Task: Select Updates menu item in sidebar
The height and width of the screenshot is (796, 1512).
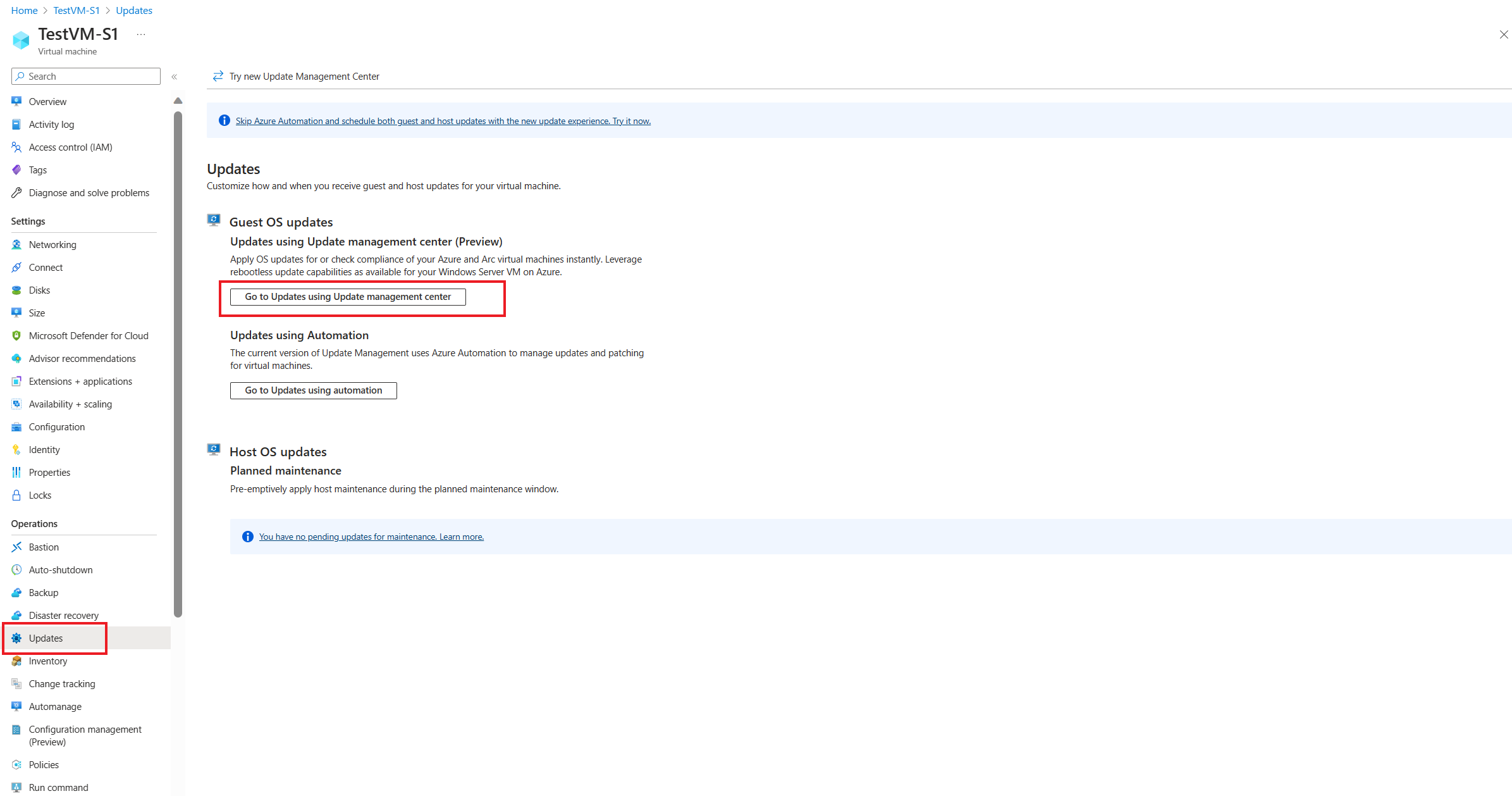Action: click(x=46, y=638)
